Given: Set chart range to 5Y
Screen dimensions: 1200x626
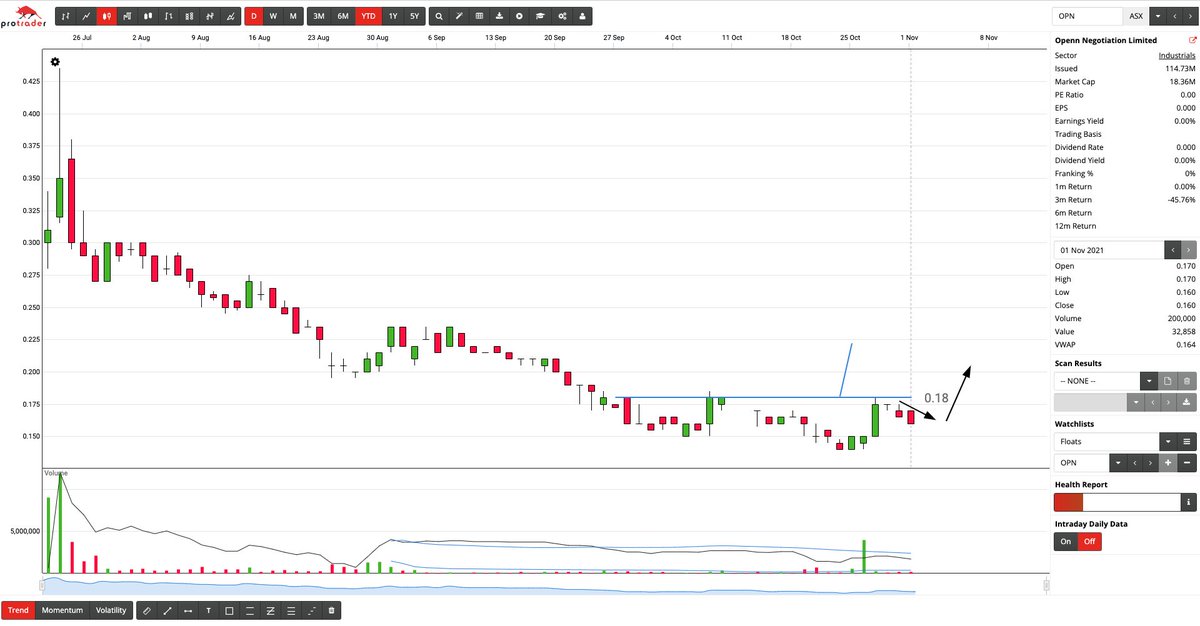Looking at the screenshot, I should tap(414, 16).
